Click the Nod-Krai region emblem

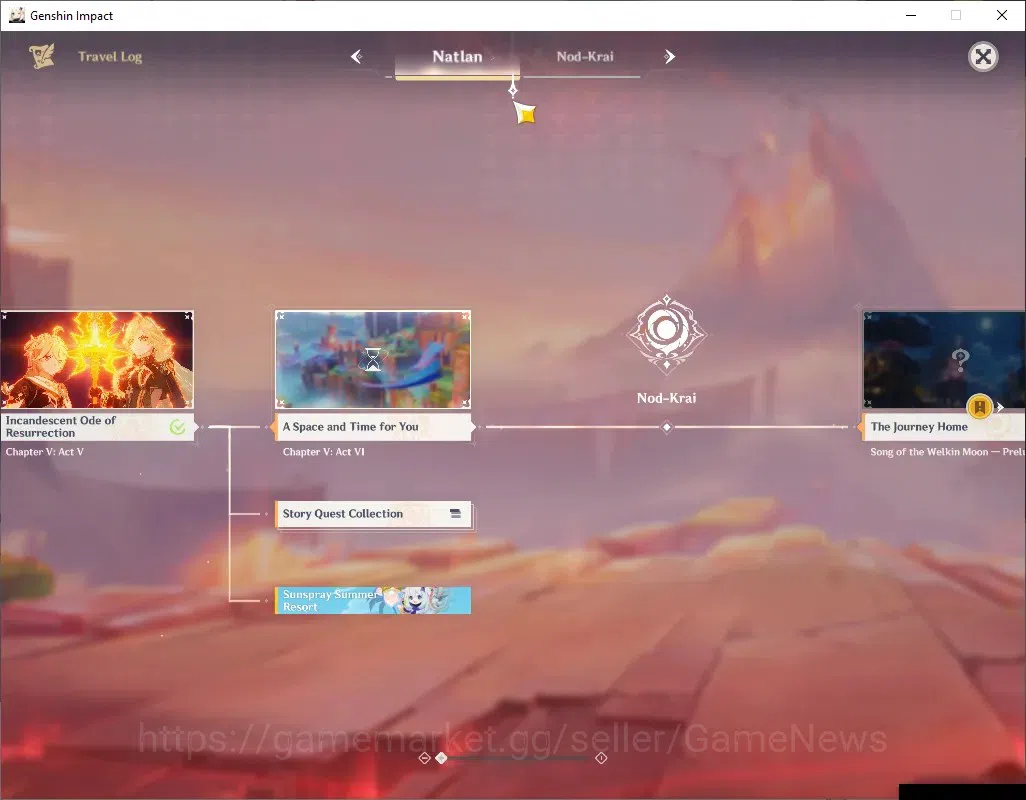click(x=666, y=334)
